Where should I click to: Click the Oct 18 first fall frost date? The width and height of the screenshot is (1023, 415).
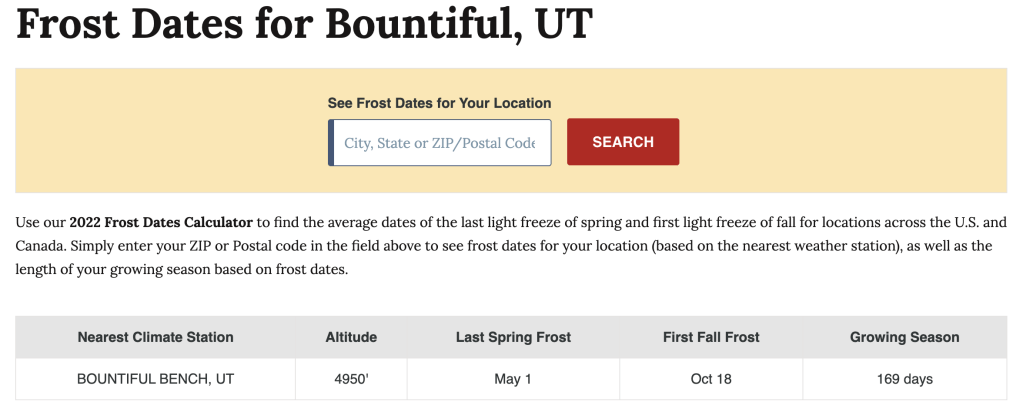[x=710, y=379]
